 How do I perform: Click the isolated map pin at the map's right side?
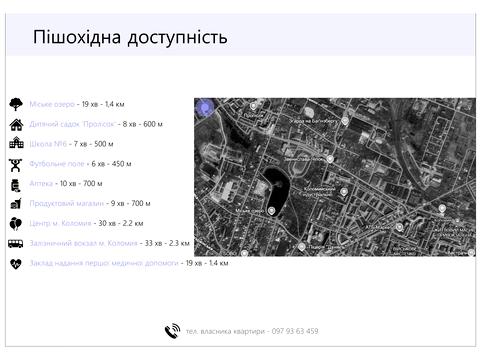click(442, 209)
